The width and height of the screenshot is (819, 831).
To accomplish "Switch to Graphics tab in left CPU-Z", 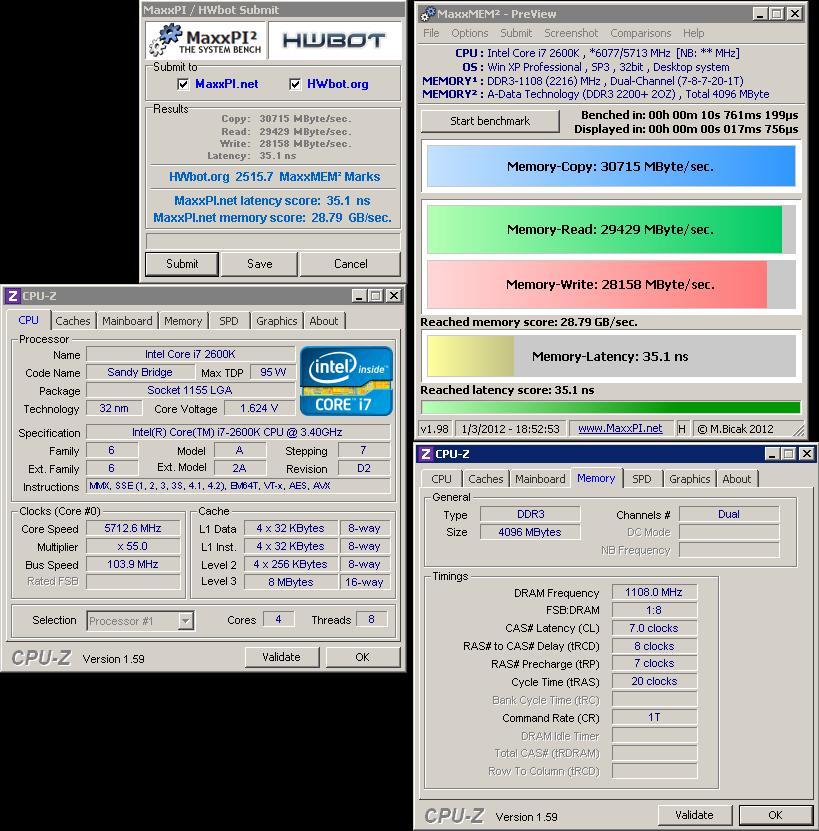I will click(x=276, y=321).
